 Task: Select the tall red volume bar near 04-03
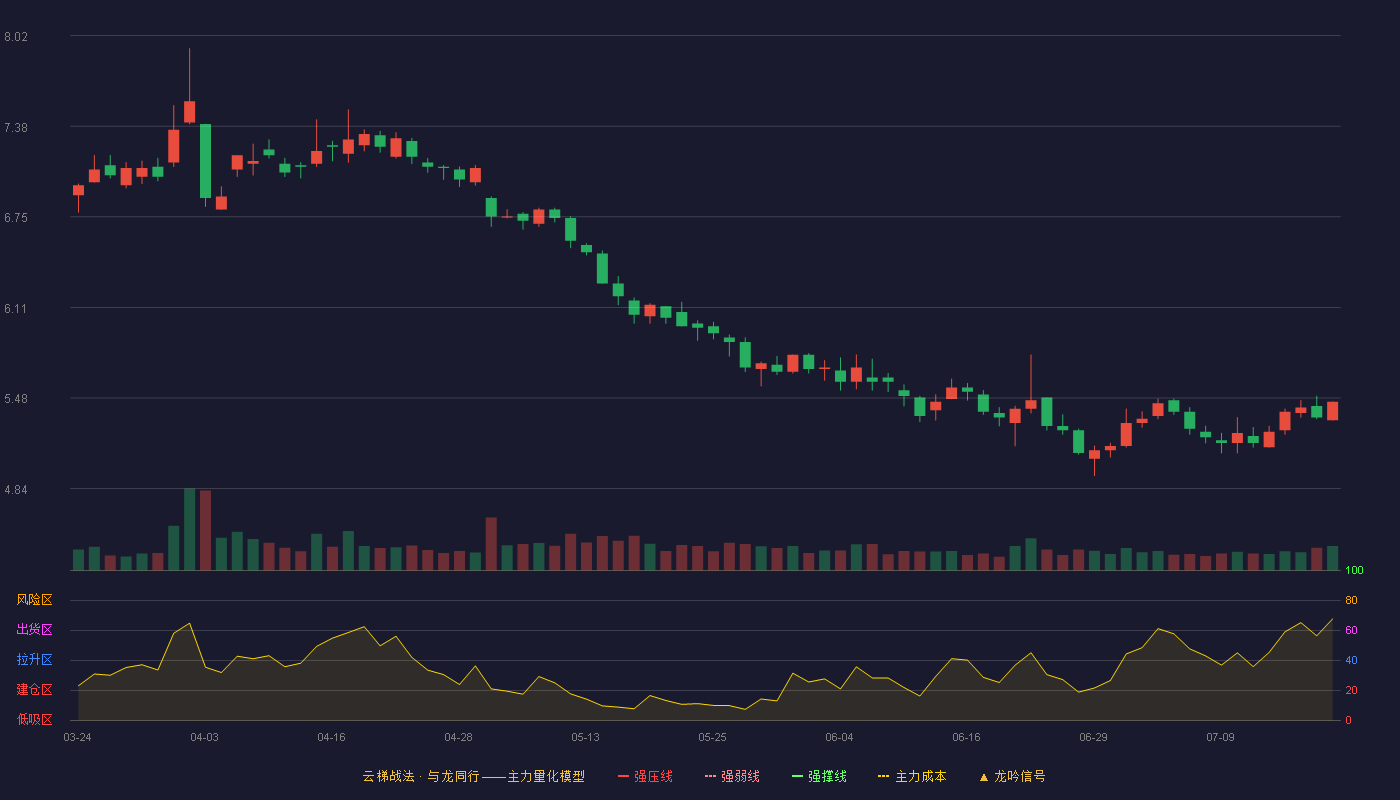coord(205,530)
